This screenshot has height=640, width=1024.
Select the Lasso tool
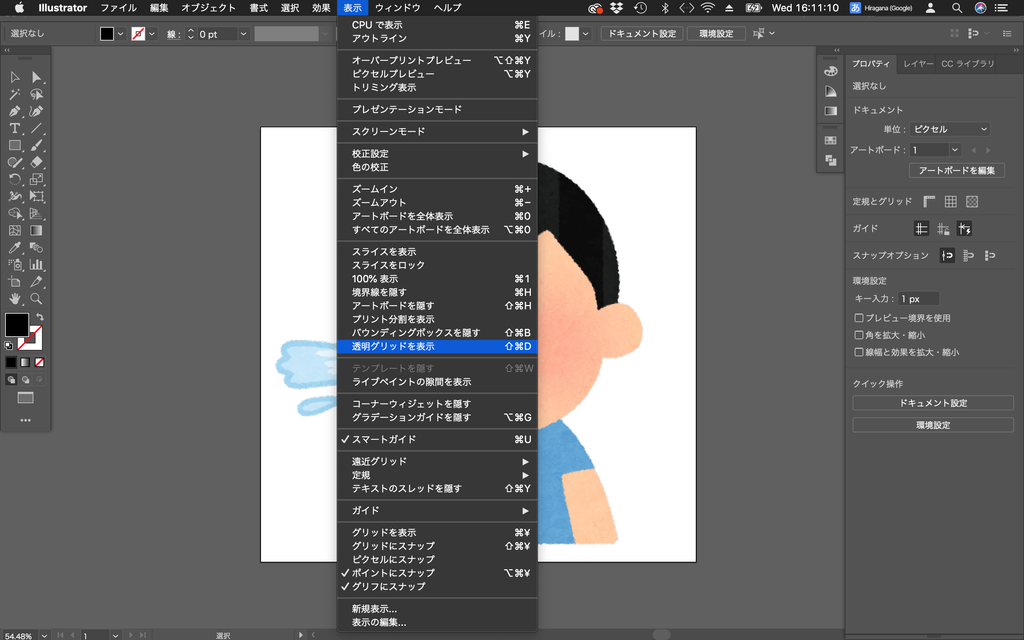click(37, 94)
